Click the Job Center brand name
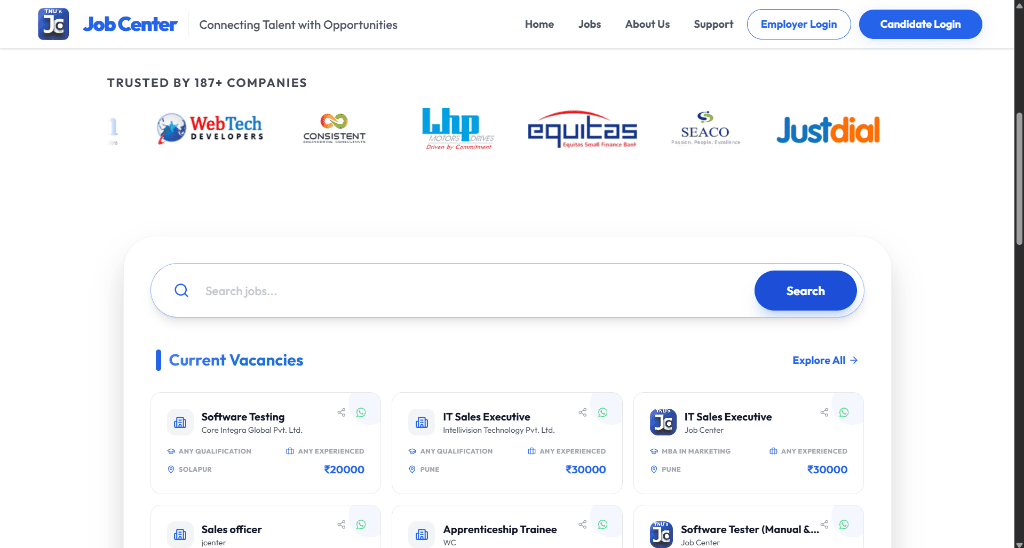 click(x=130, y=24)
